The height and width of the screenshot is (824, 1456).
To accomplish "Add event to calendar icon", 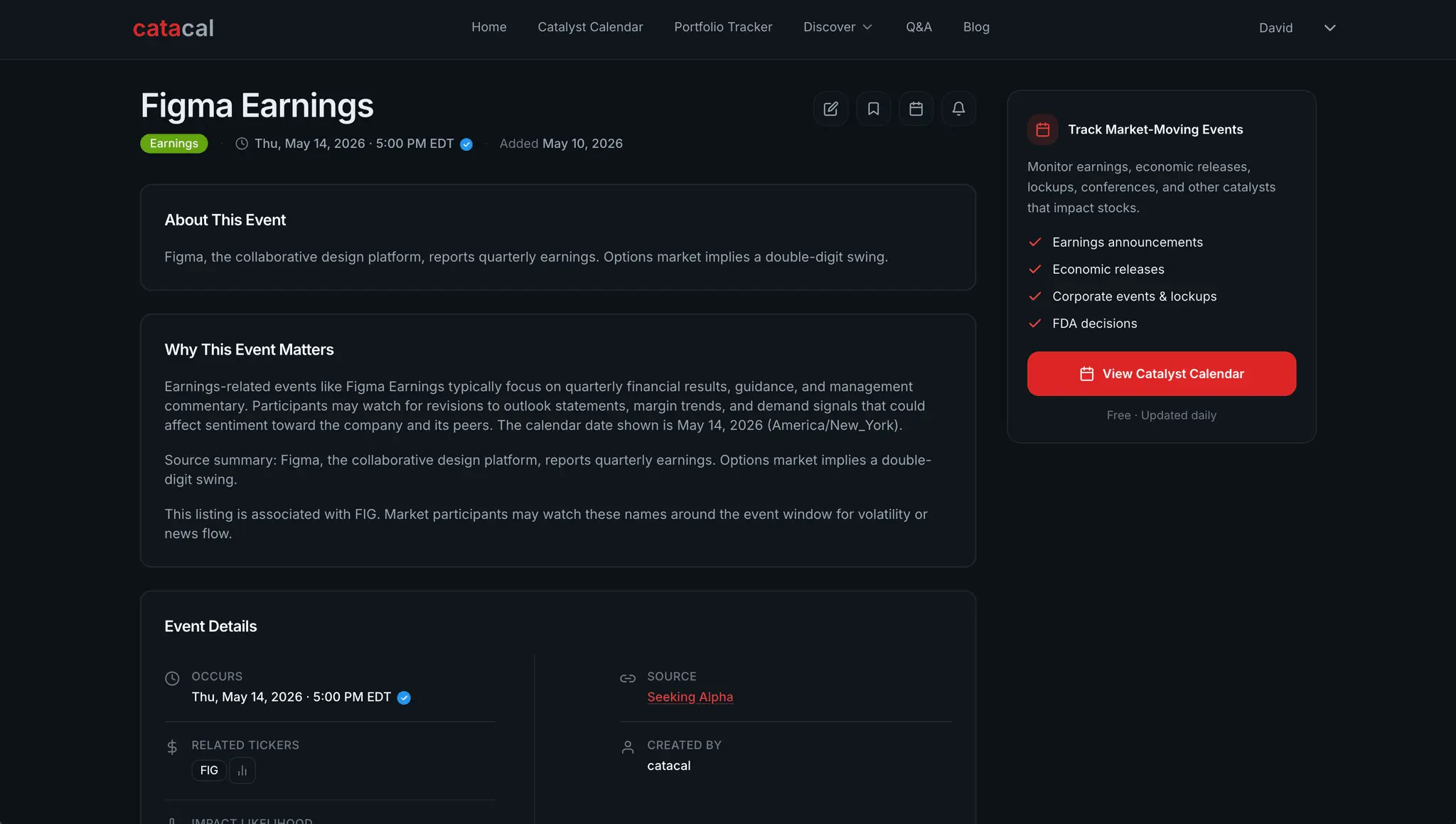I will tap(916, 109).
